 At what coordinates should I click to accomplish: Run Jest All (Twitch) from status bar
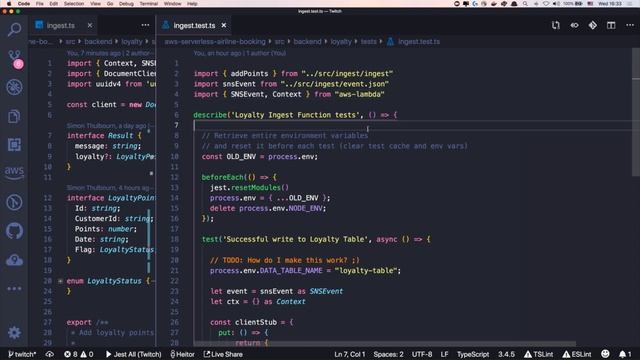(x=133, y=354)
